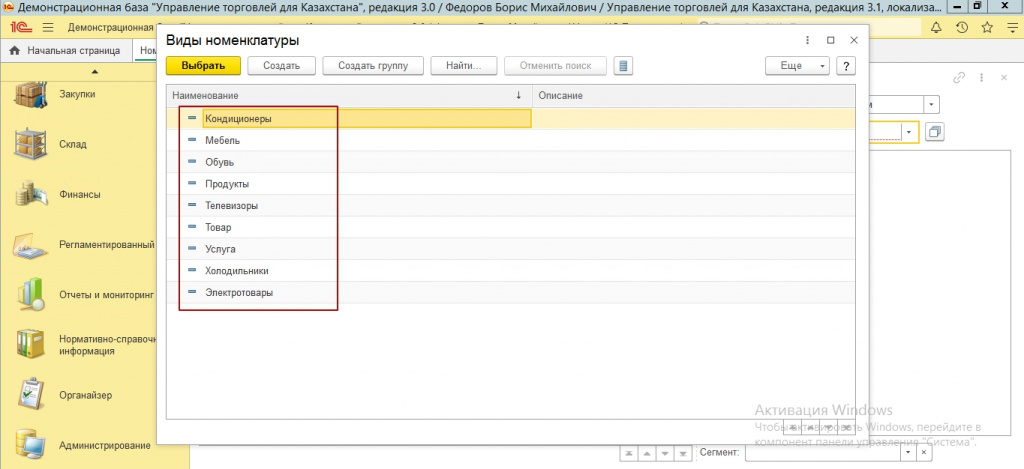Image resolution: width=1024 pixels, height=469 pixels.
Task: Click the item icon beside Электротовары
Action: [192, 292]
